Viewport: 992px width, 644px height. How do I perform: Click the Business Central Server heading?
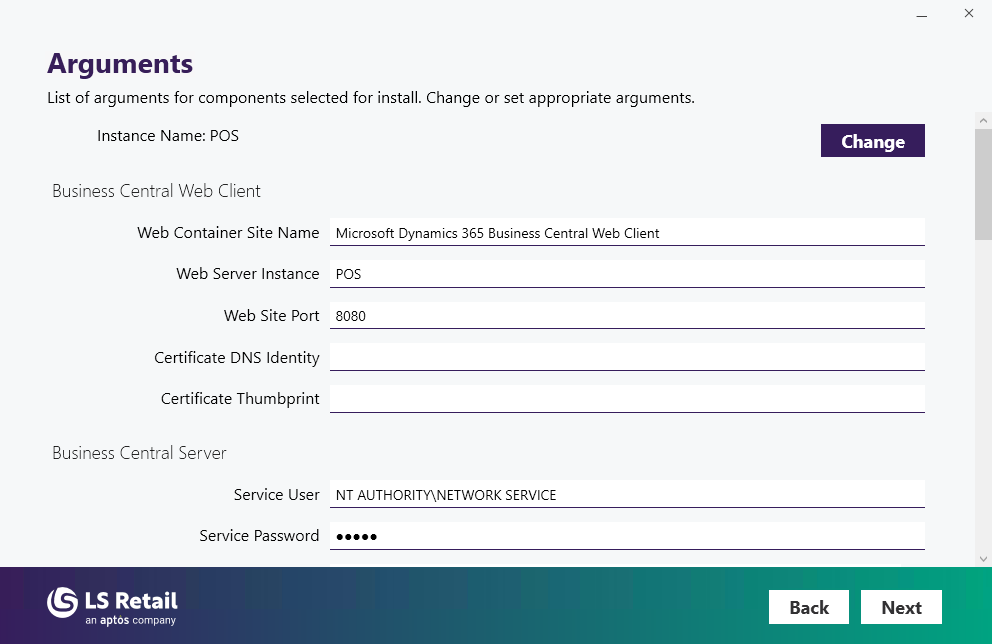pyautogui.click(x=139, y=453)
